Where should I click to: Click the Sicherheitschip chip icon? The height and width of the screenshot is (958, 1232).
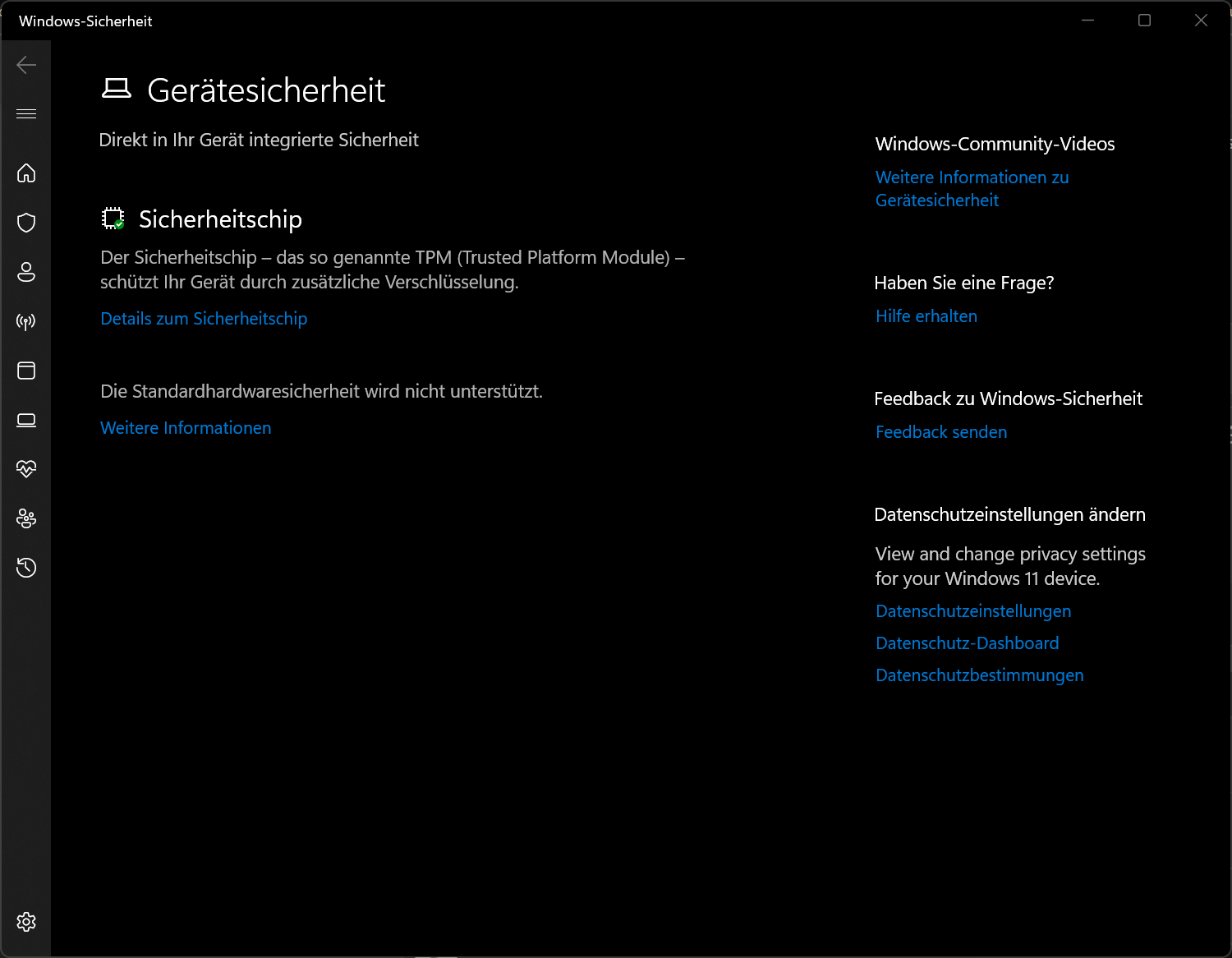coord(113,219)
